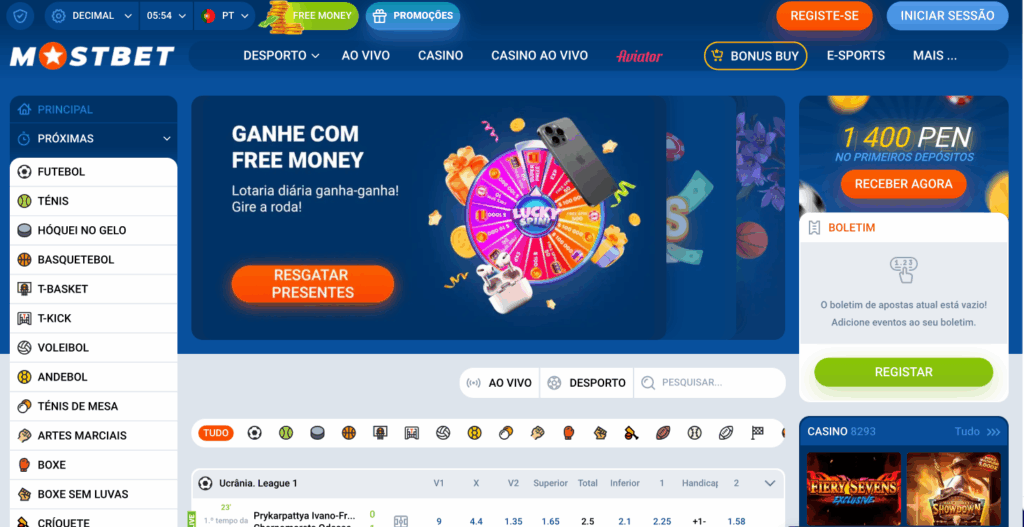
Task: Open the PT language dropdown
Action: coord(225,16)
